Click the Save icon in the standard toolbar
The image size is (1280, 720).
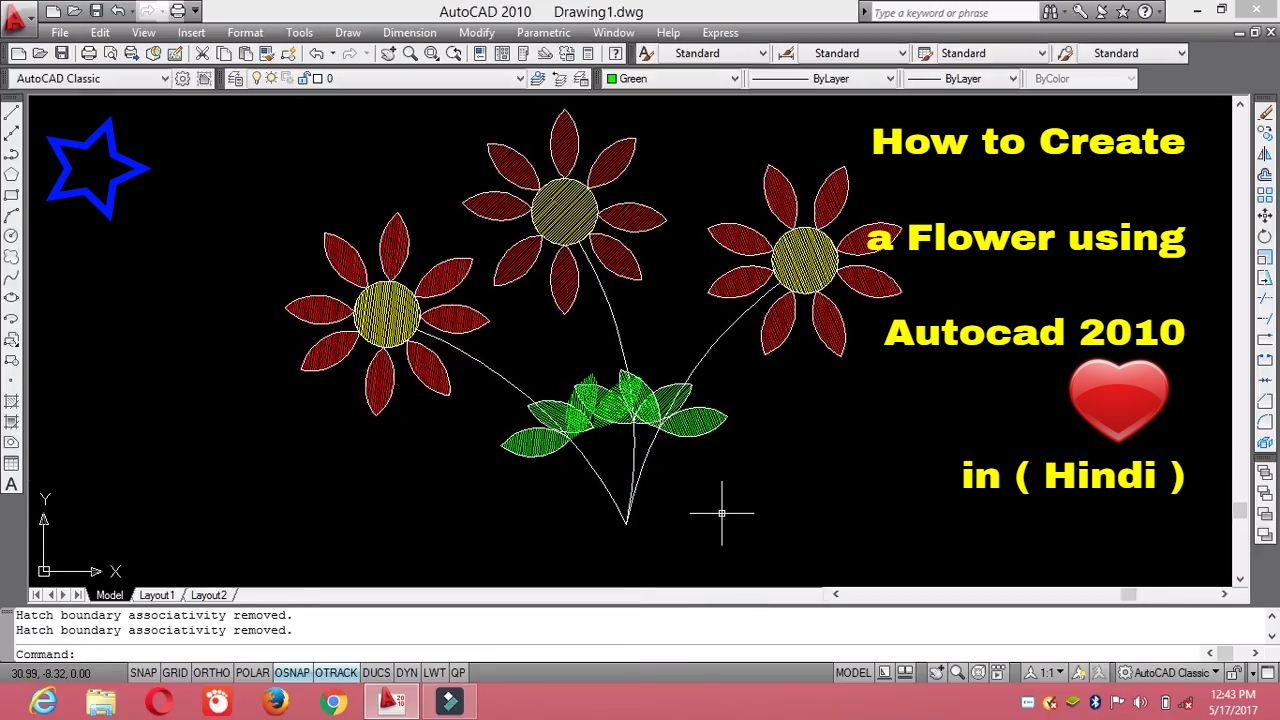62,53
